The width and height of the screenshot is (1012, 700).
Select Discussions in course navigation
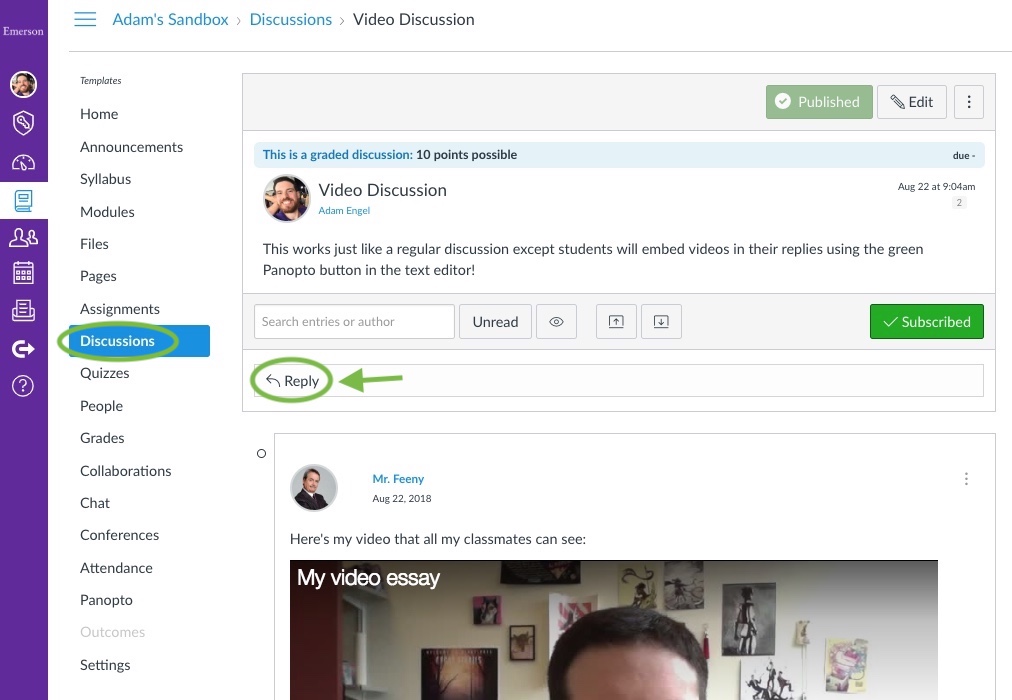(x=139, y=341)
